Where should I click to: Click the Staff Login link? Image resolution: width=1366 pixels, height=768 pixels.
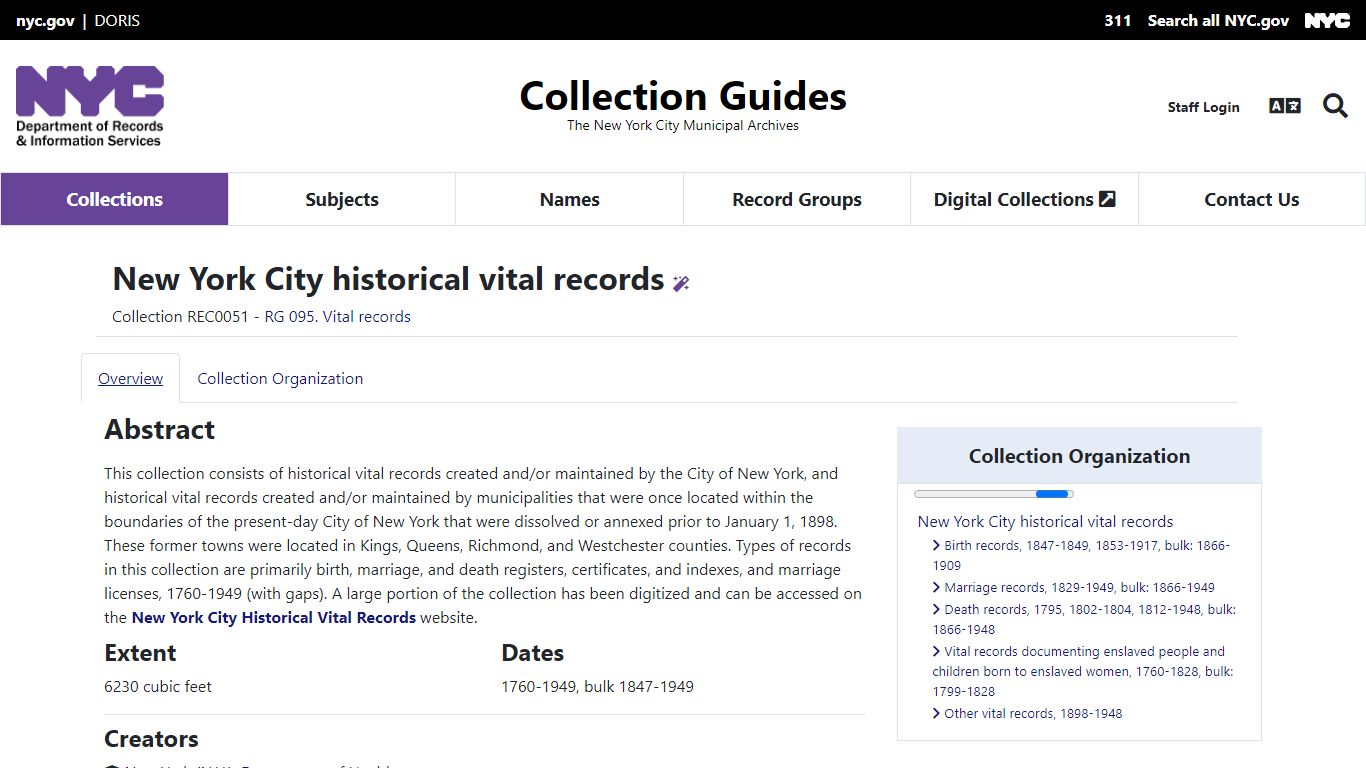(x=1203, y=107)
